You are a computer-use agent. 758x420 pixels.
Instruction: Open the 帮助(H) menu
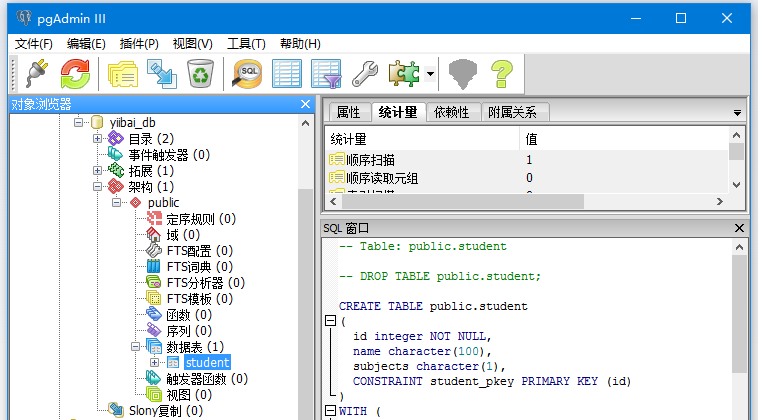pos(300,44)
